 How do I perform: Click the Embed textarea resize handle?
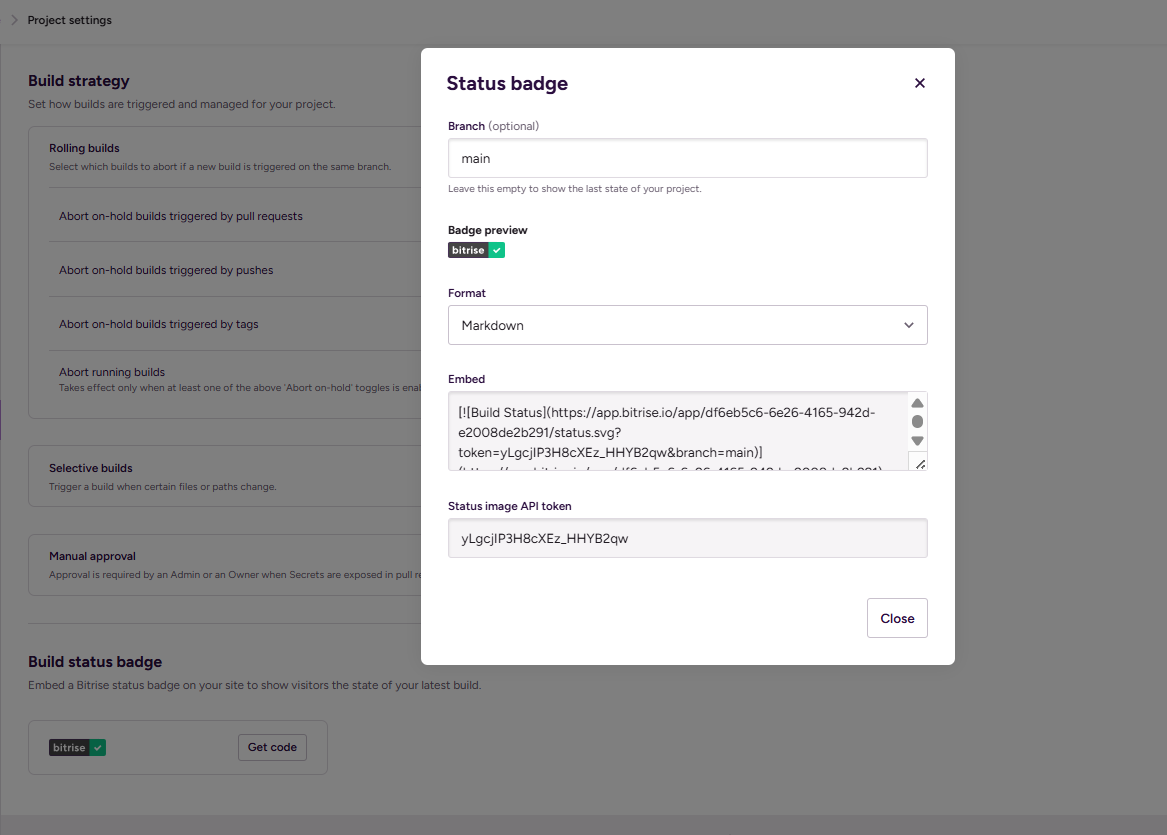pyautogui.click(x=920, y=462)
